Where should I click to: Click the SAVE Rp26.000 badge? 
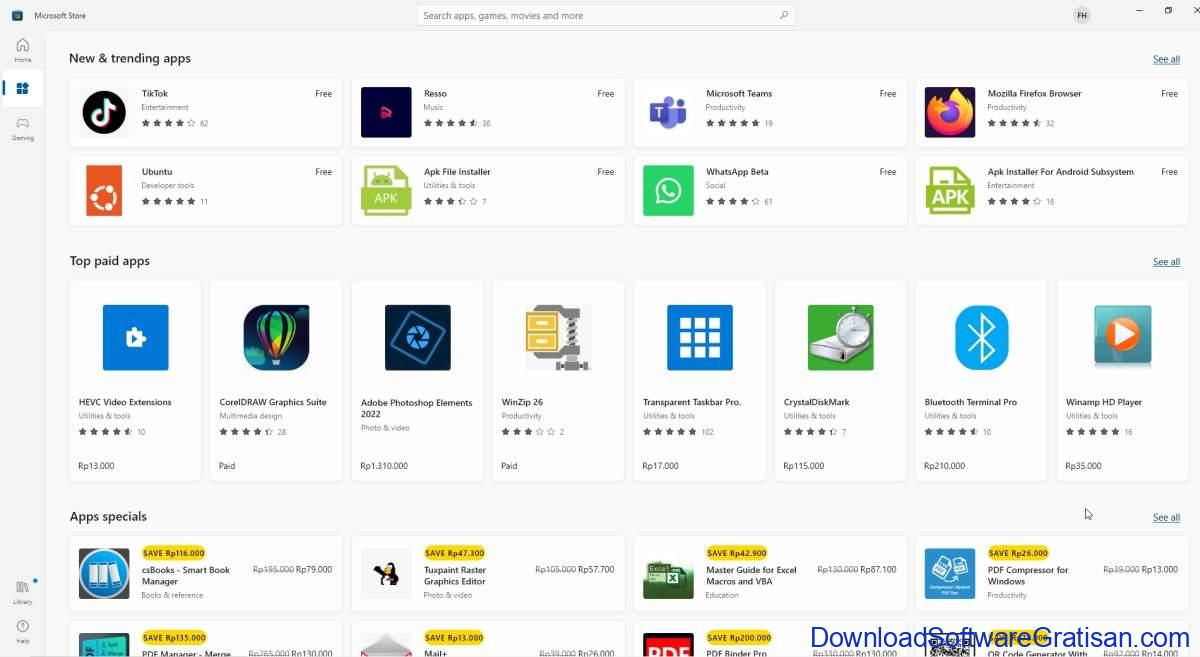[x=1018, y=553]
